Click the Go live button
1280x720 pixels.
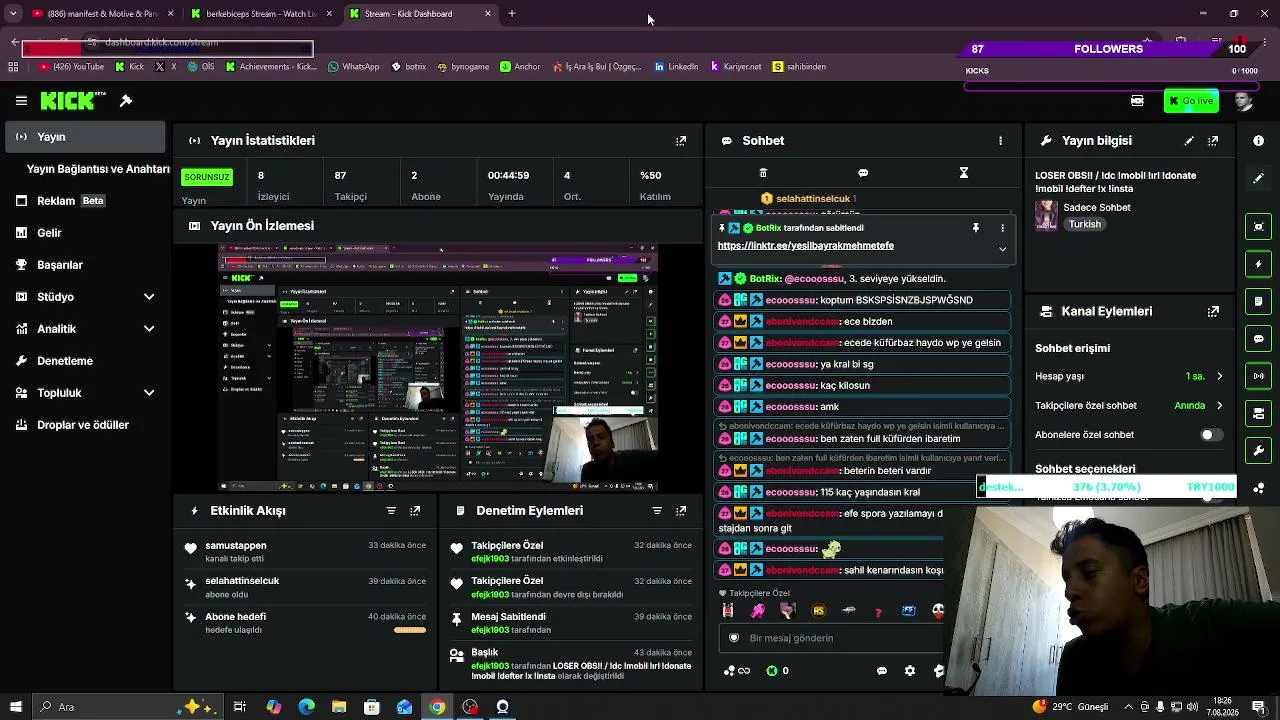pyautogui.click(x=1191, y=101)
